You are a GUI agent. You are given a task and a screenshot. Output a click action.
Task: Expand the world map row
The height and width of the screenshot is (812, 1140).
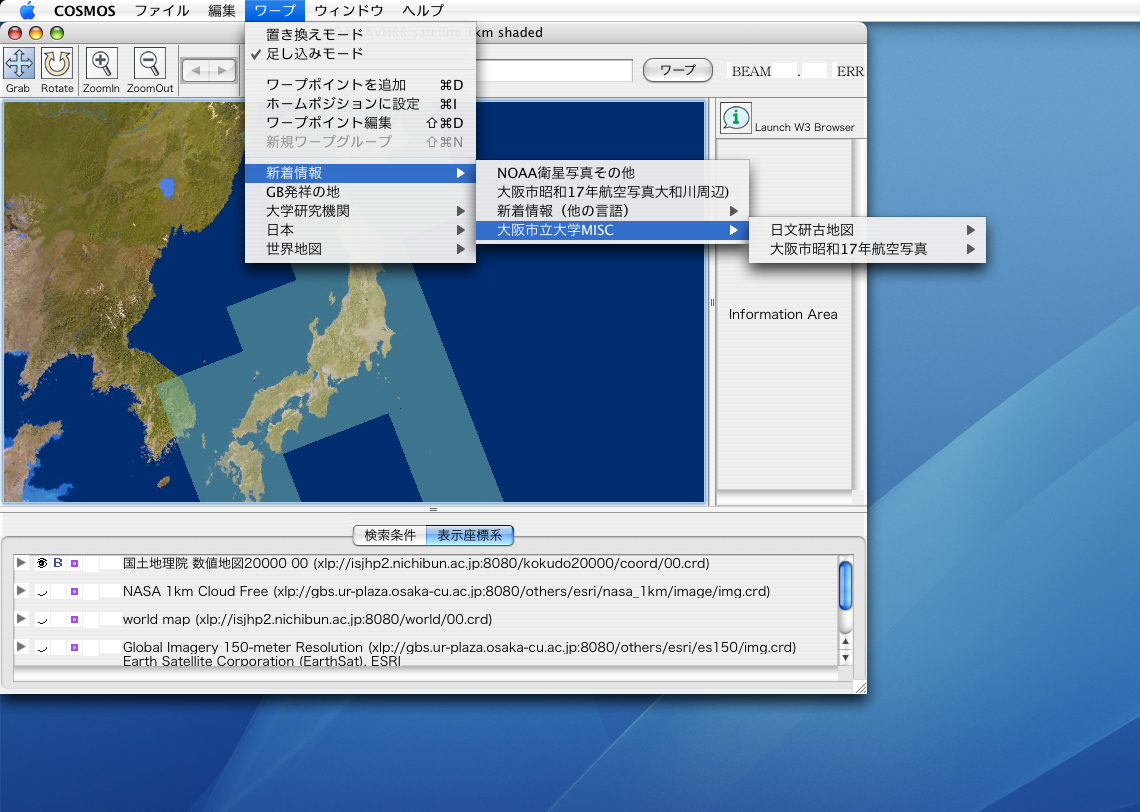pos(21,619)
